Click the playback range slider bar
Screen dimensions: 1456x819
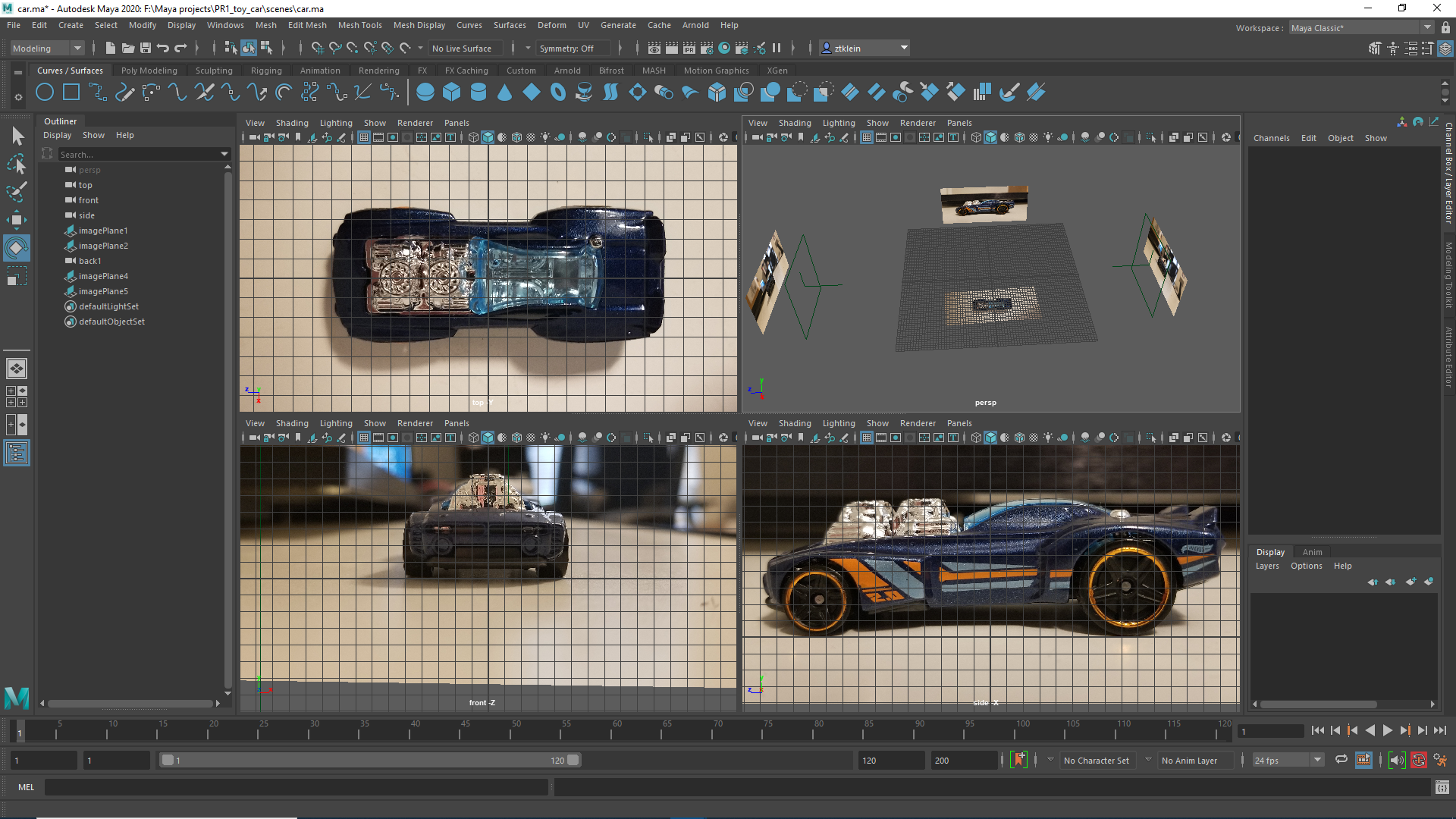tap(369, 760)
